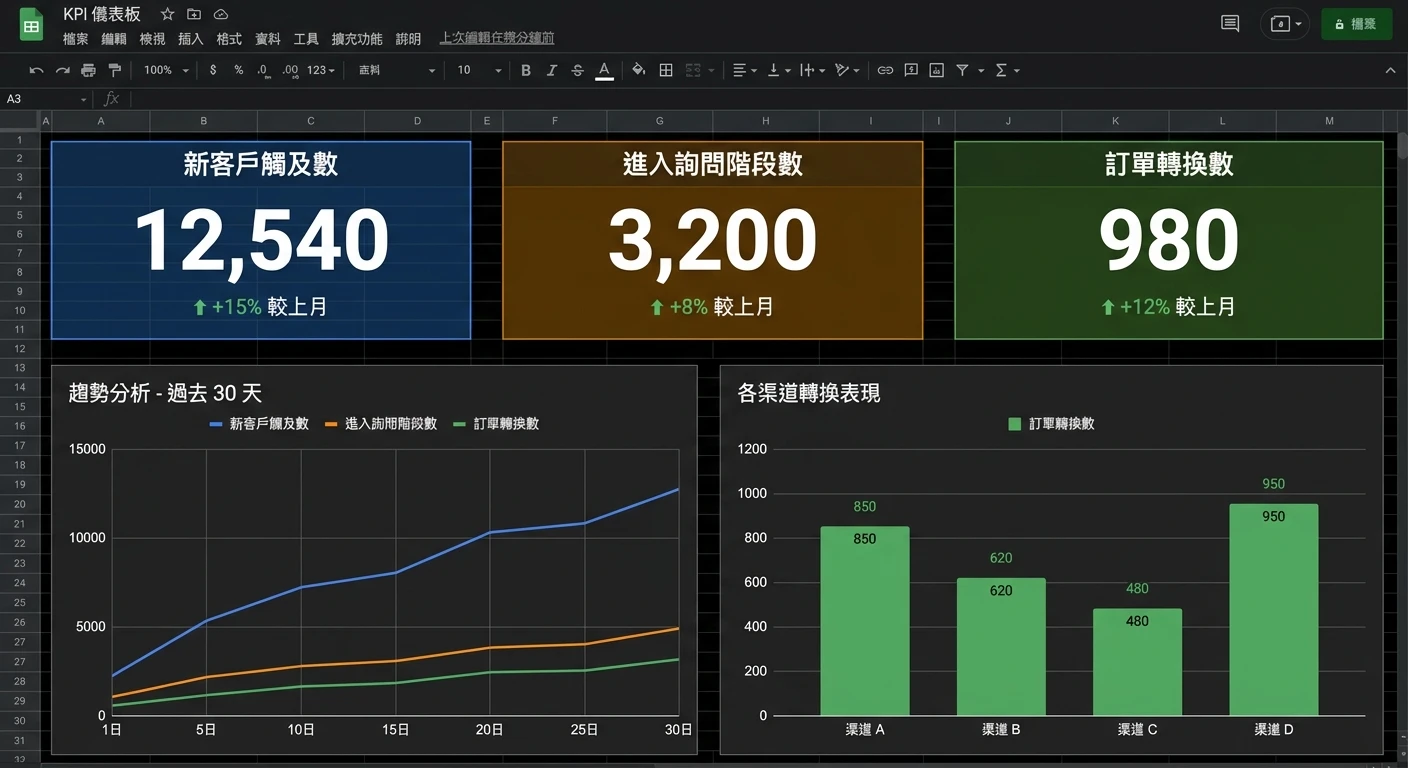Image resolution: width=1408 pixels, height=768 pixels.
Task: Activate the paint format tool
Action: coord(114,70)
